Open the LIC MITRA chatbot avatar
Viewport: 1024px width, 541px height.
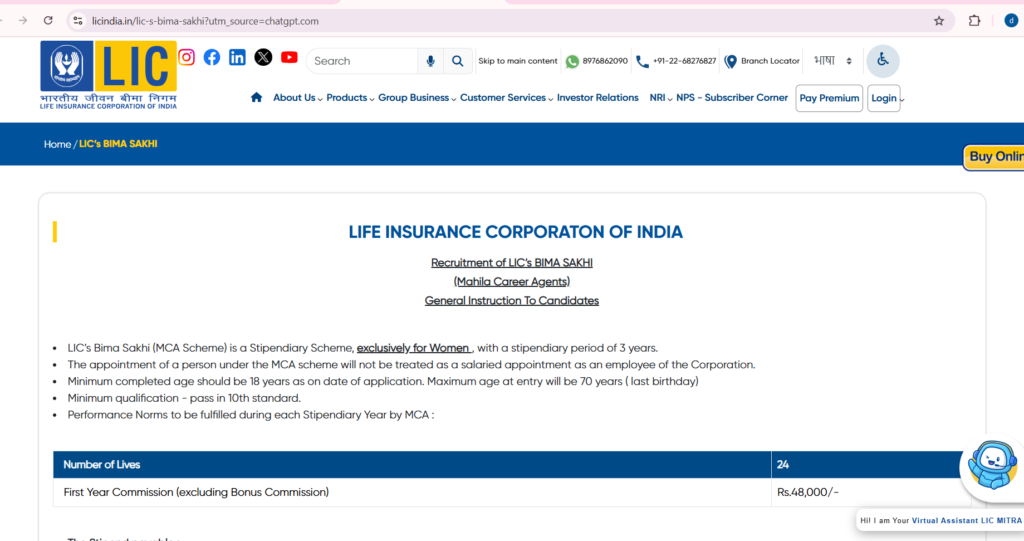pos(992,465)
